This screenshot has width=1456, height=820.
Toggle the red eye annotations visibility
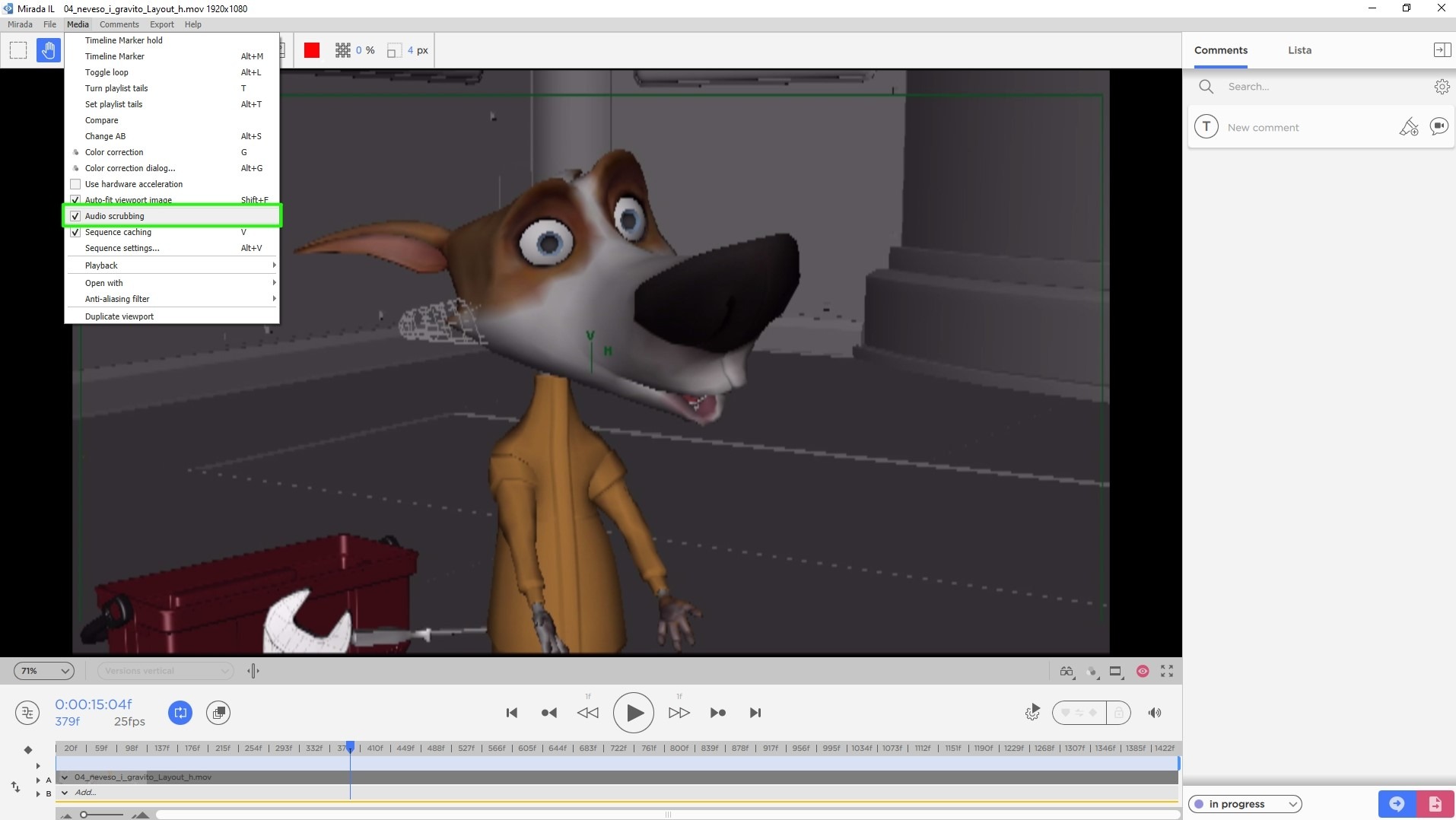tap(1143, 671)
